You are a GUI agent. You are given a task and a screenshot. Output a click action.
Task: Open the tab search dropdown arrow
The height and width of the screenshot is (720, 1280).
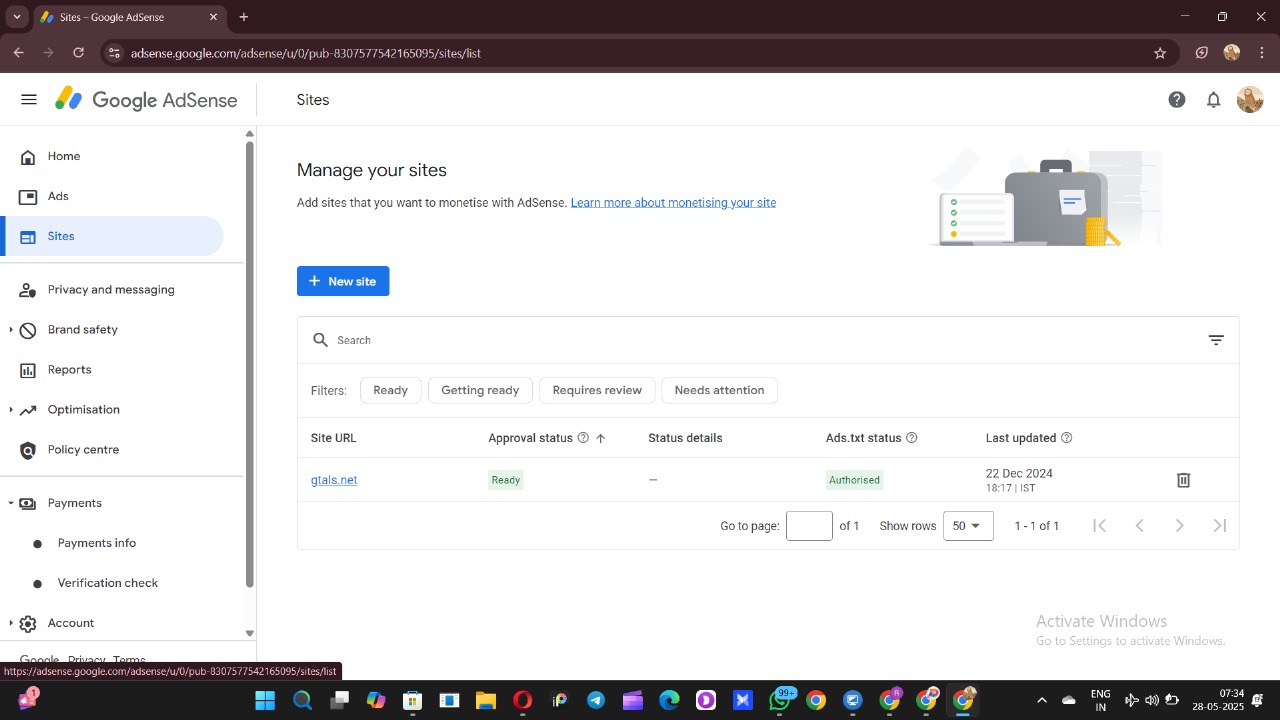(17, 17)
